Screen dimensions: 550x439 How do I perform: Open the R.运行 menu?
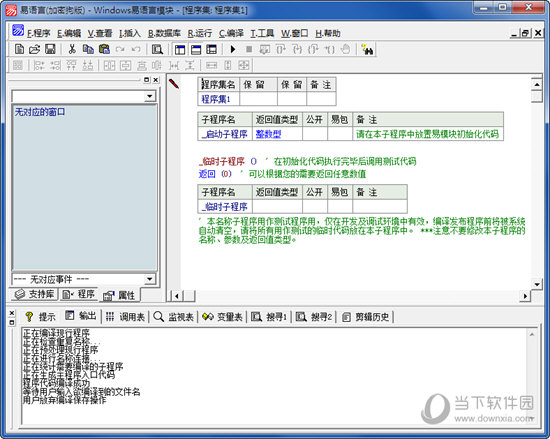pyautogui.click(x=200, y=34)
